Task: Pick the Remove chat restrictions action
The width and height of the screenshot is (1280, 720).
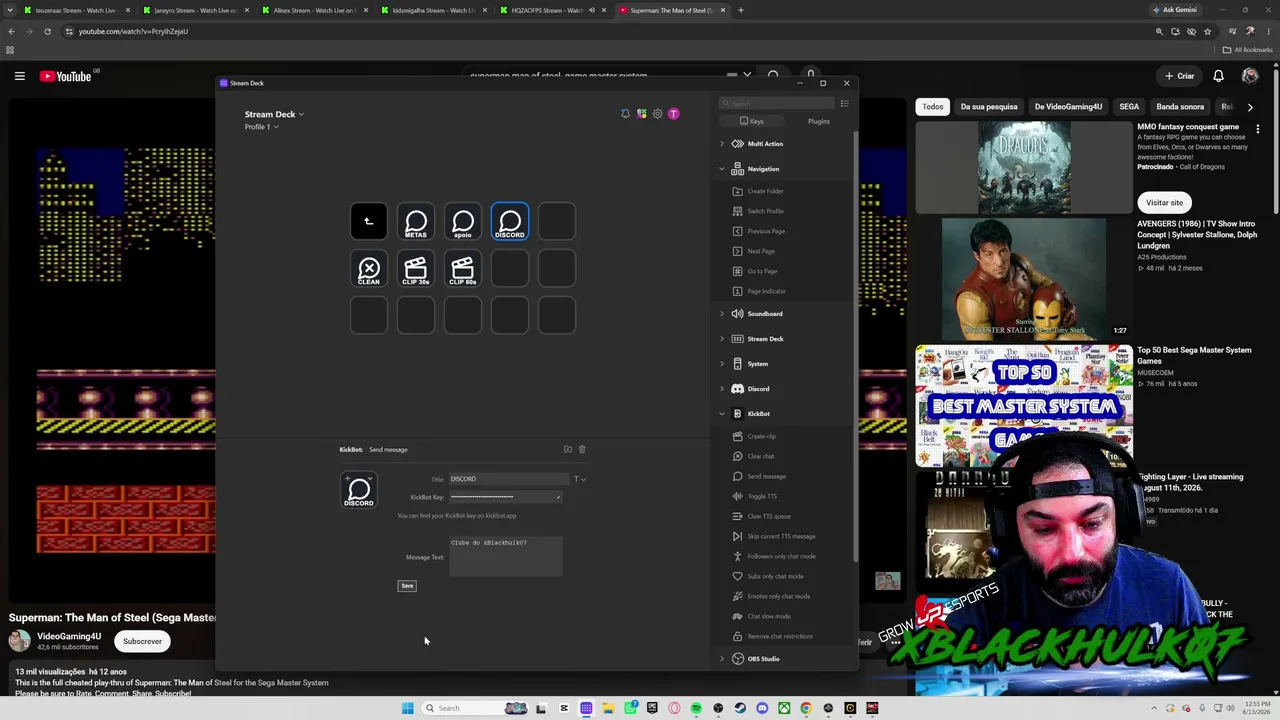Action: click(780, 636)
